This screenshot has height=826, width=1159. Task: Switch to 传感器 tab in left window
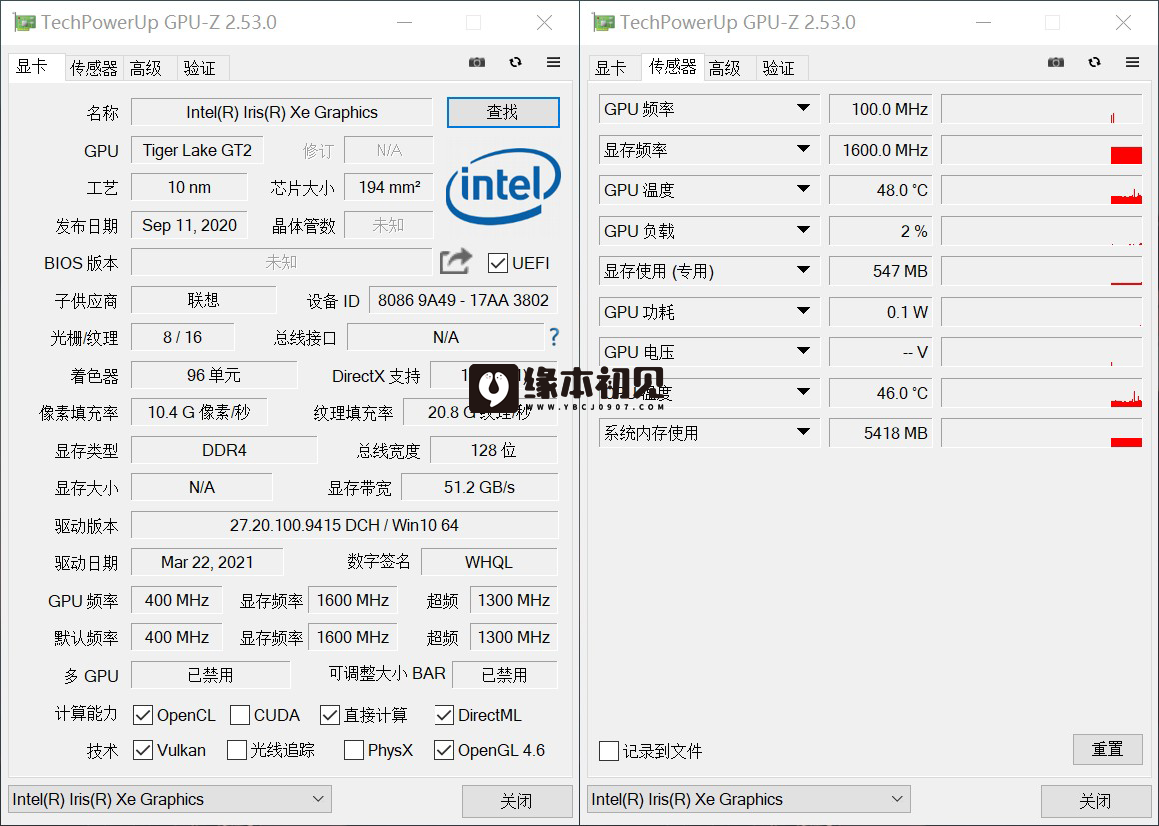tap(94, 68)
